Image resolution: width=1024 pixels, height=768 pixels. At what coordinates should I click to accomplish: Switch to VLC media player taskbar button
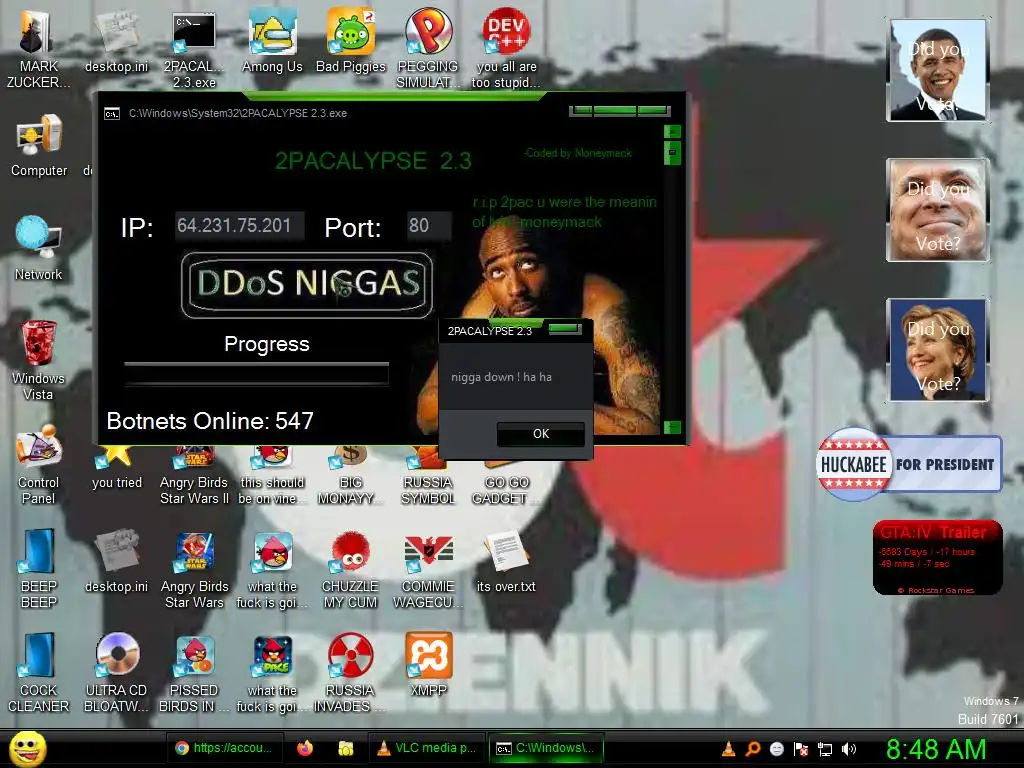pos(427,748)
